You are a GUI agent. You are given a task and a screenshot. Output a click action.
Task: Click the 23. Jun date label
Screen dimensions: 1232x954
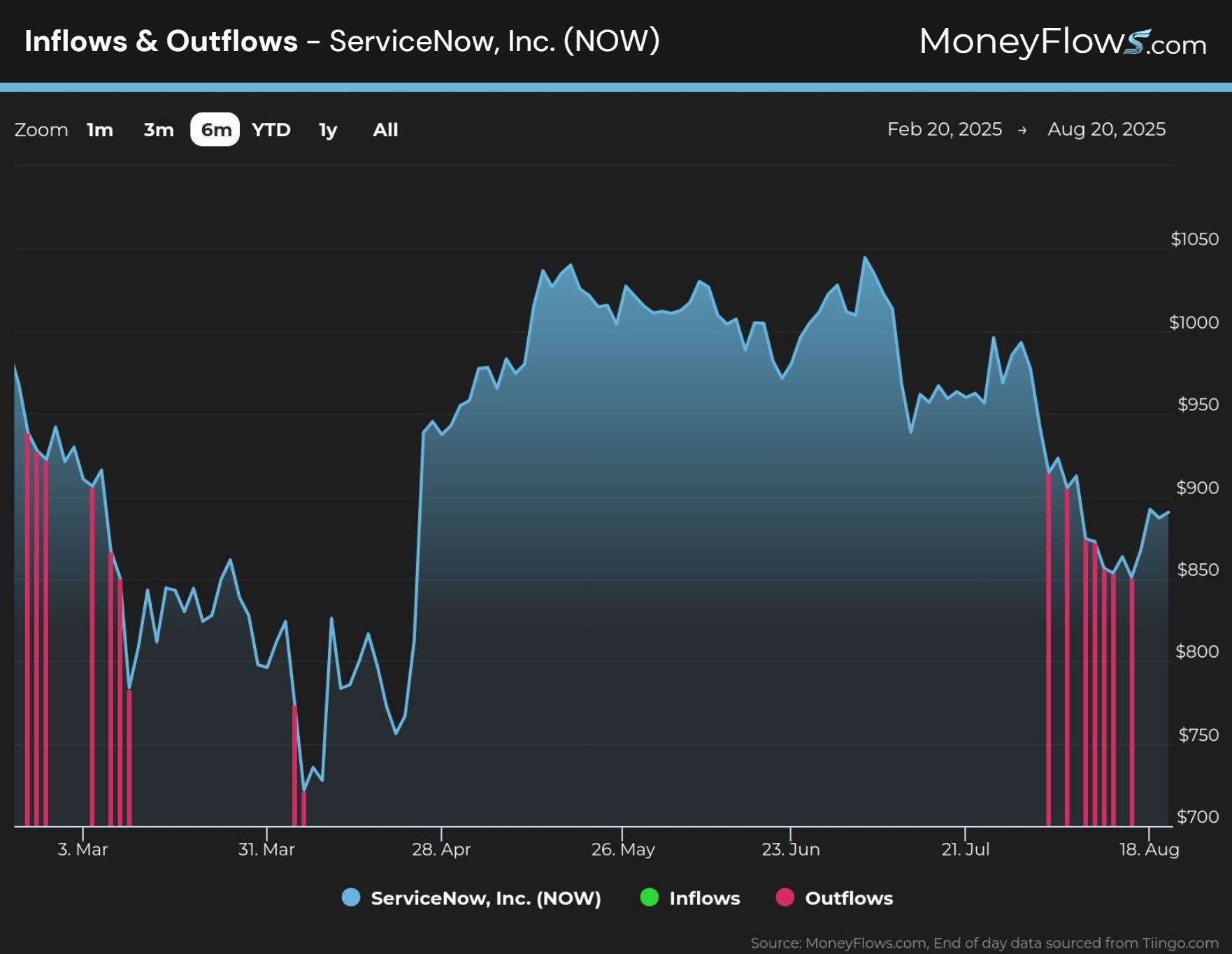(791, 849)
